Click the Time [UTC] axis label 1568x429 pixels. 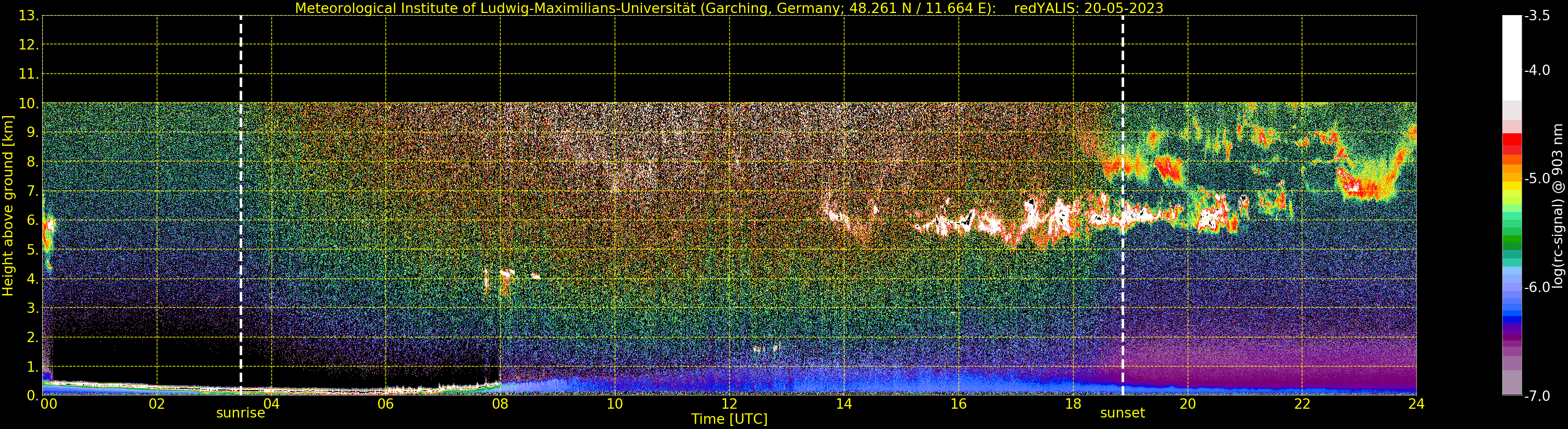729,419
